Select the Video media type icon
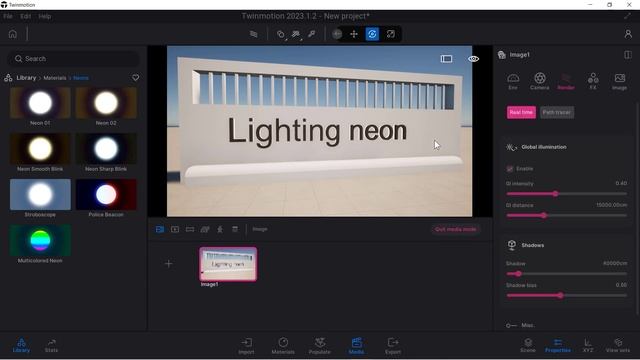The height and width of the screenshot is (360, 640). (x=175, y=229)
